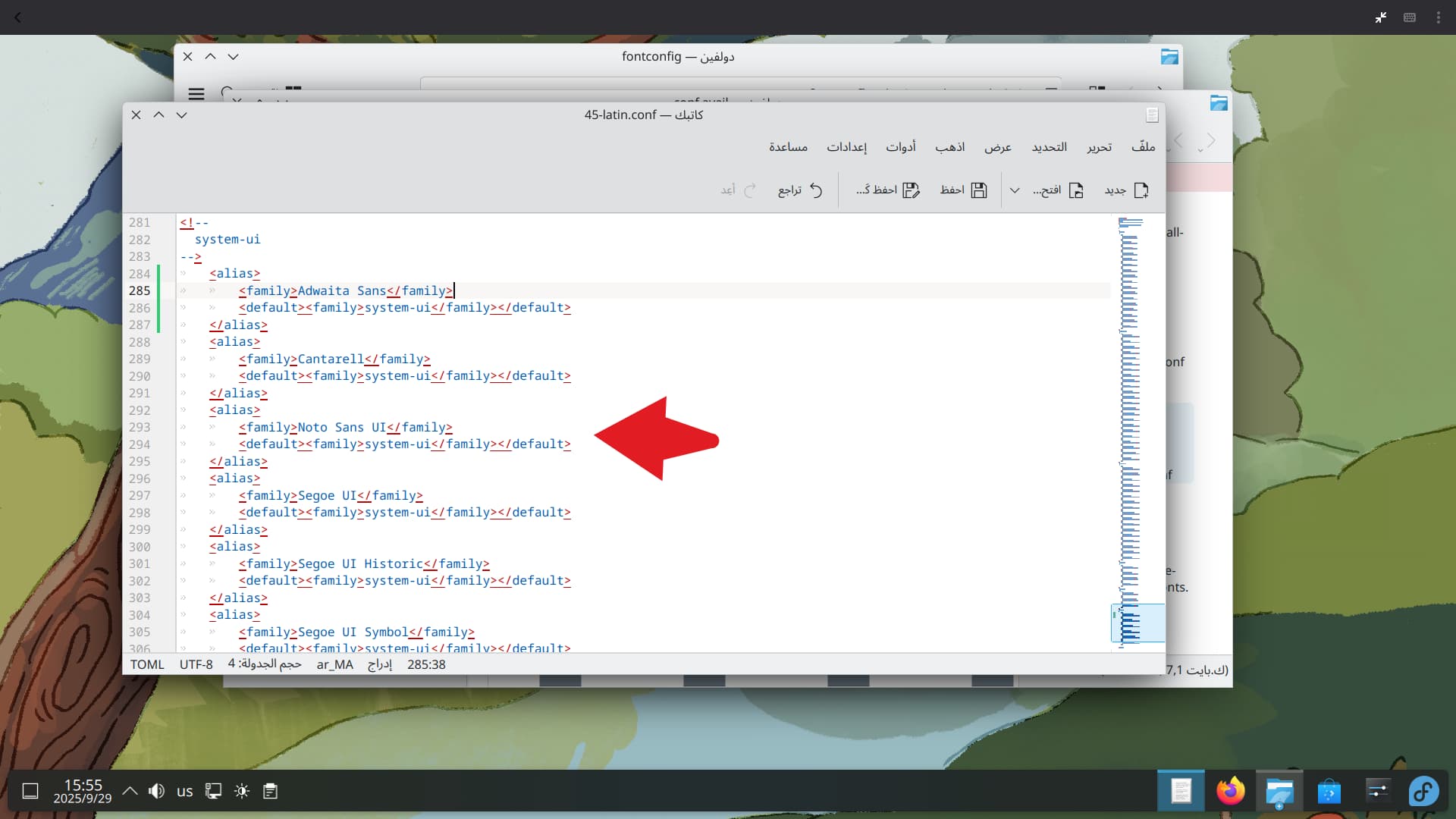The width and height of the screenshot is (1456, 819).
Task: Click the Fedora launcher icon in the panel
Action: coord(1423,791)
